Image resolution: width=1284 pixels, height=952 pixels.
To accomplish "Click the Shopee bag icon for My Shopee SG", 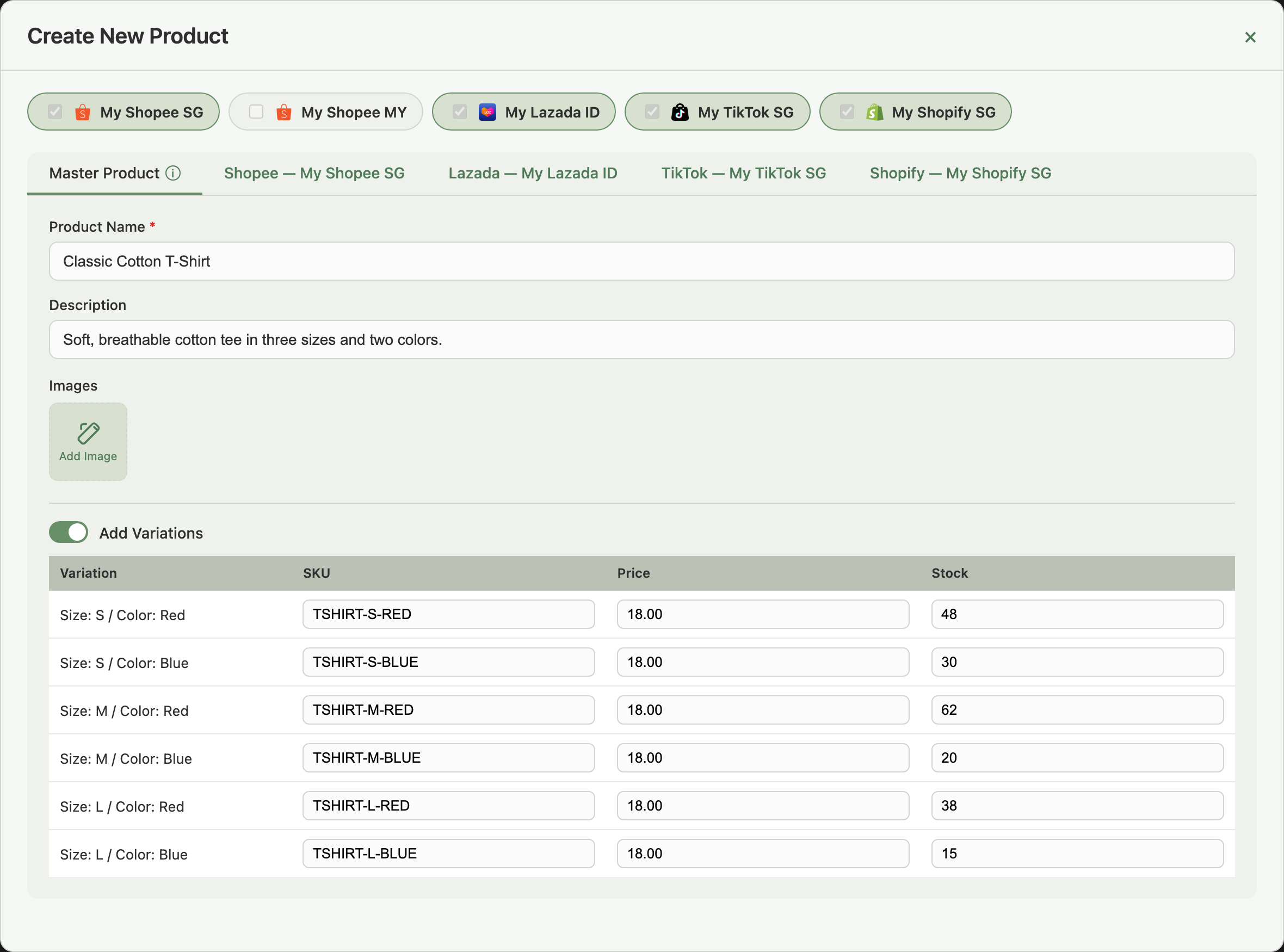I will coord(82,112).
